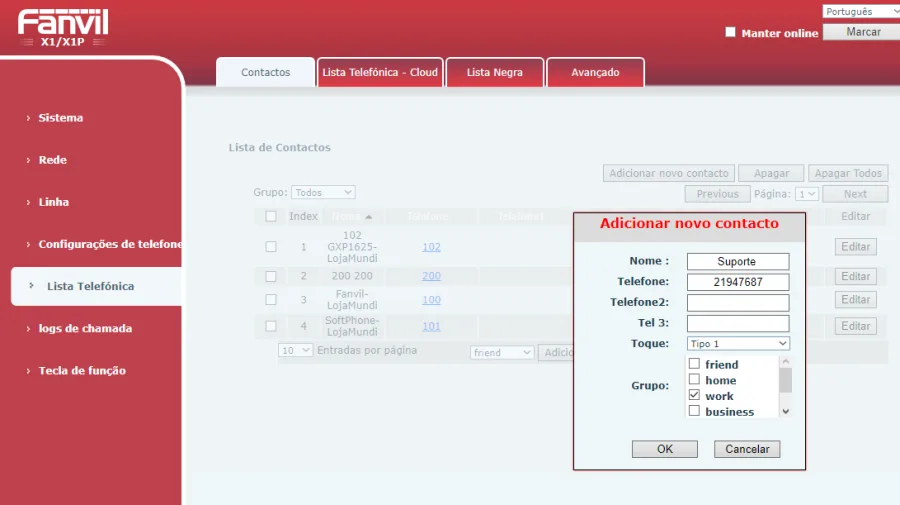Image resolution: width=900 pixels, height=505 pixels.
Task: Open the entries per page dropdown
Action: (x=295, y=350)
